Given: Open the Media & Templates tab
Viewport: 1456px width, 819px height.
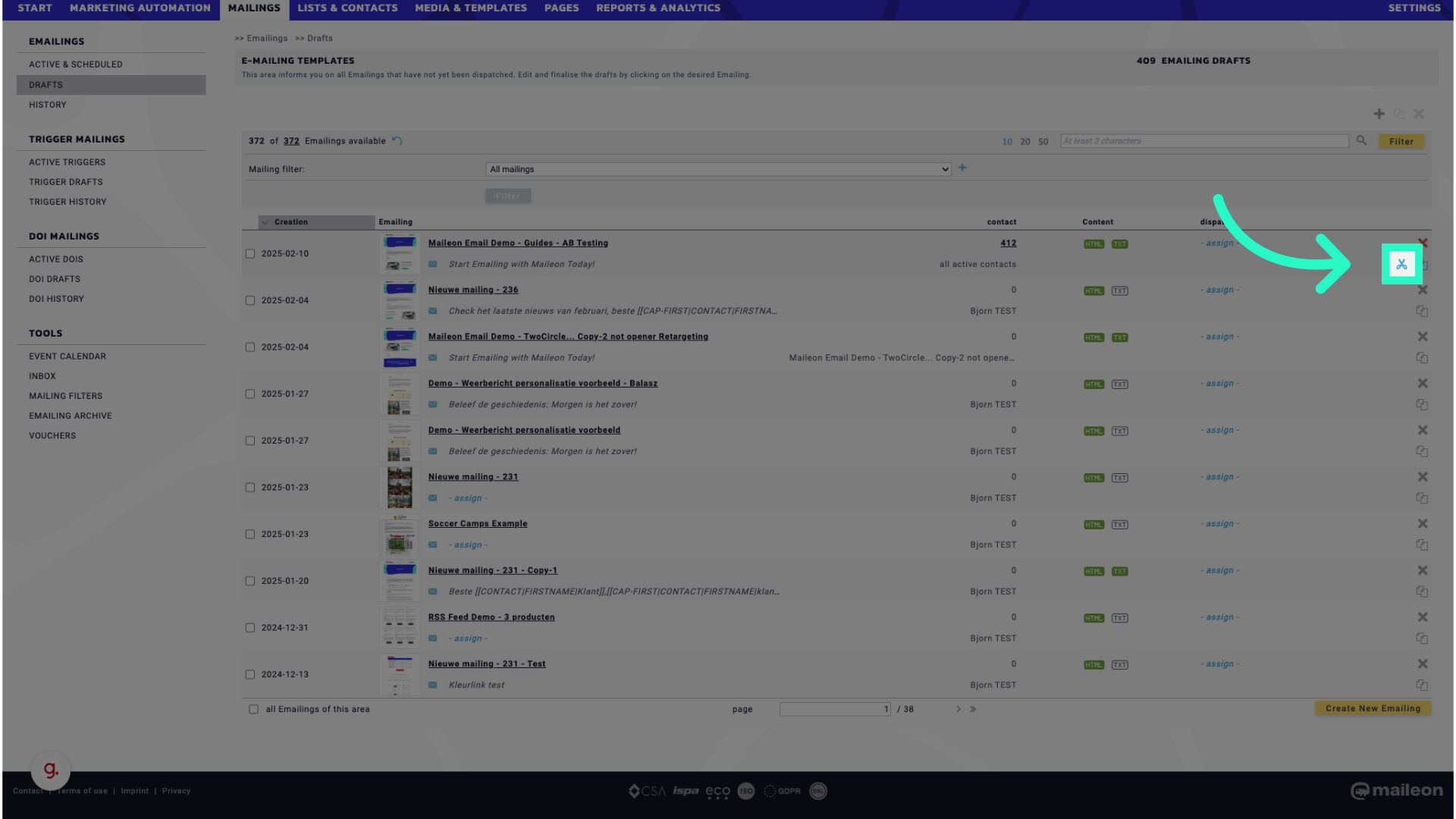Looking at the screenshot, I should pyautogui.click(x=471, y=8).
